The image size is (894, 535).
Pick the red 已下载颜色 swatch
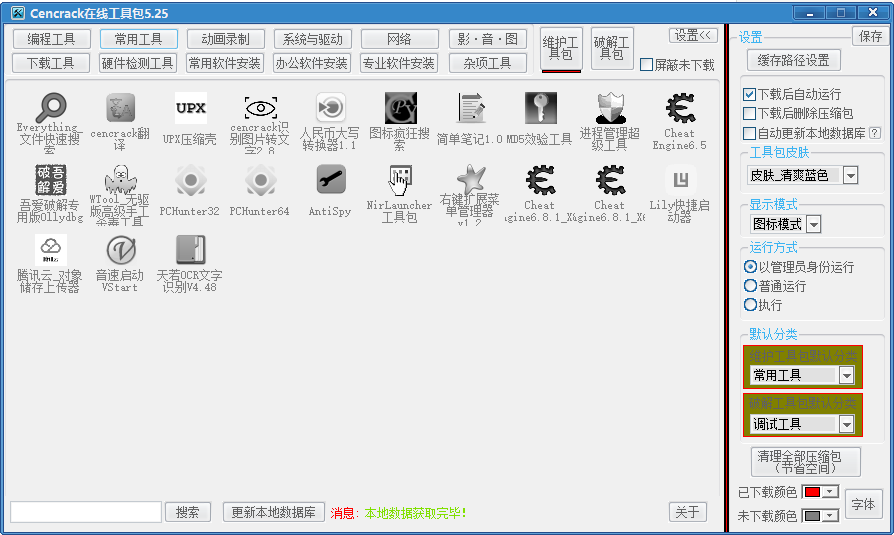point(812,492)
